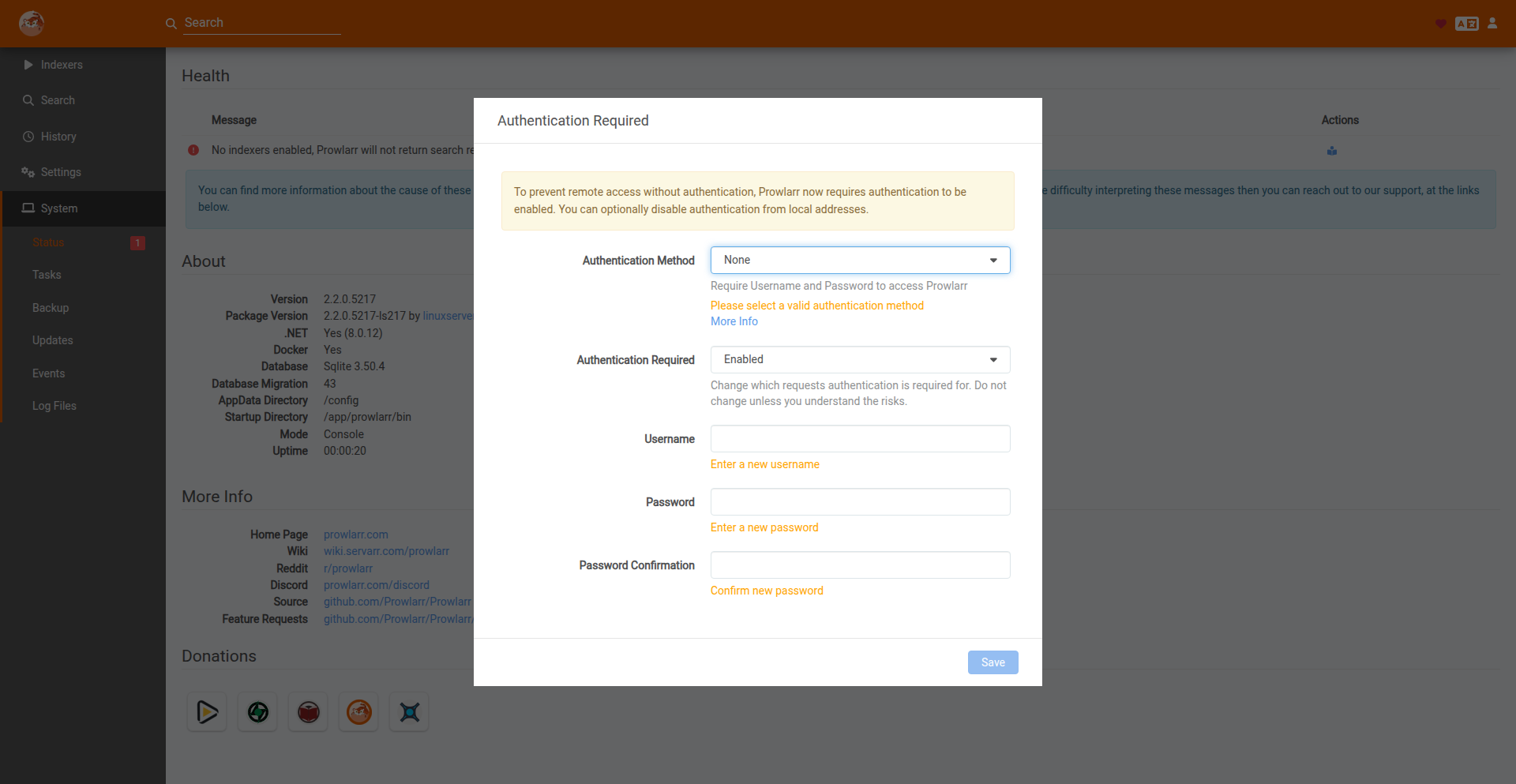Click the Password Confirmation field

(x=860, y=565)
